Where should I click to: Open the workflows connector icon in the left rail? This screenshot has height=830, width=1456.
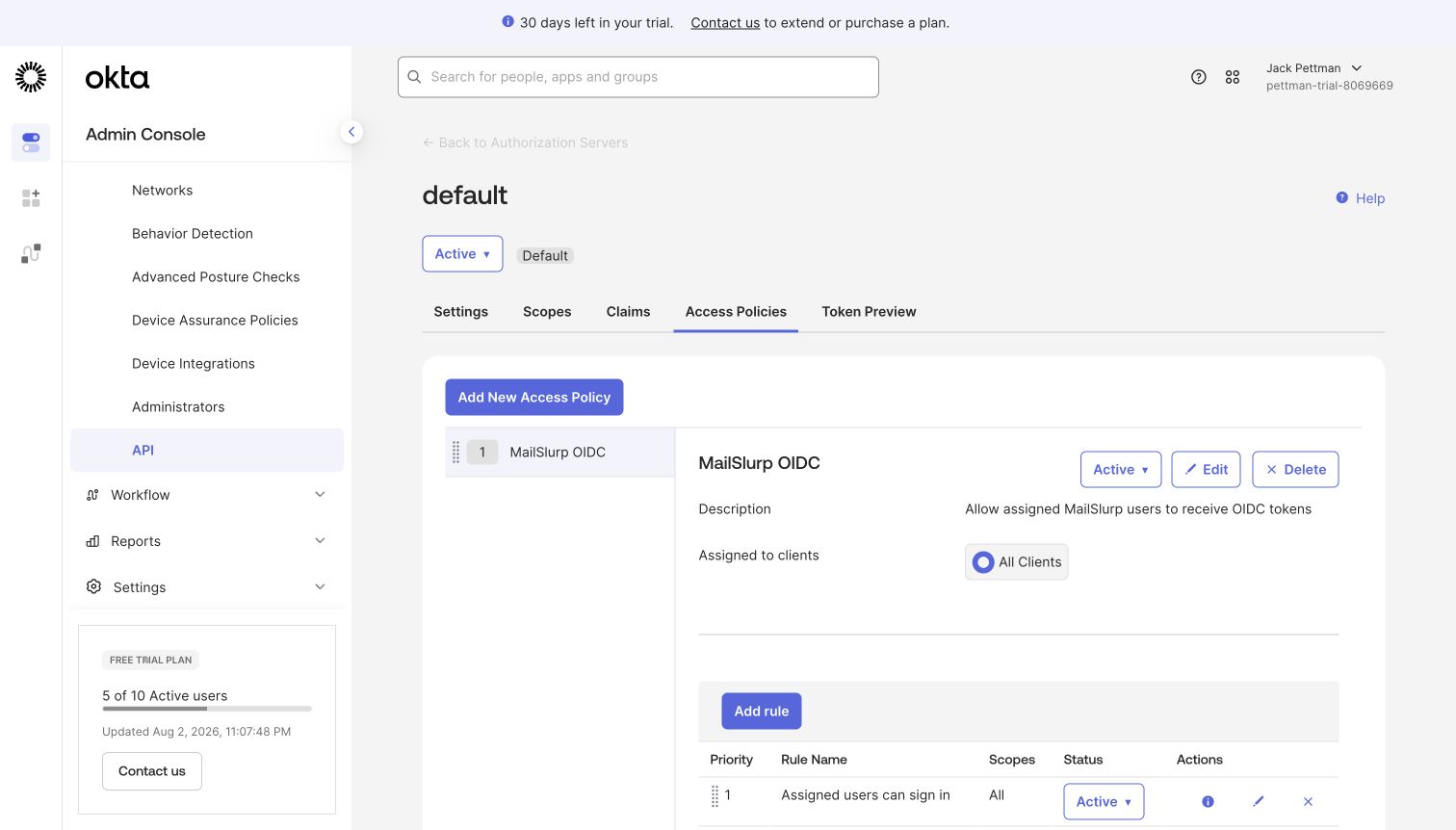pyautogui.click(x=31, y=253)
